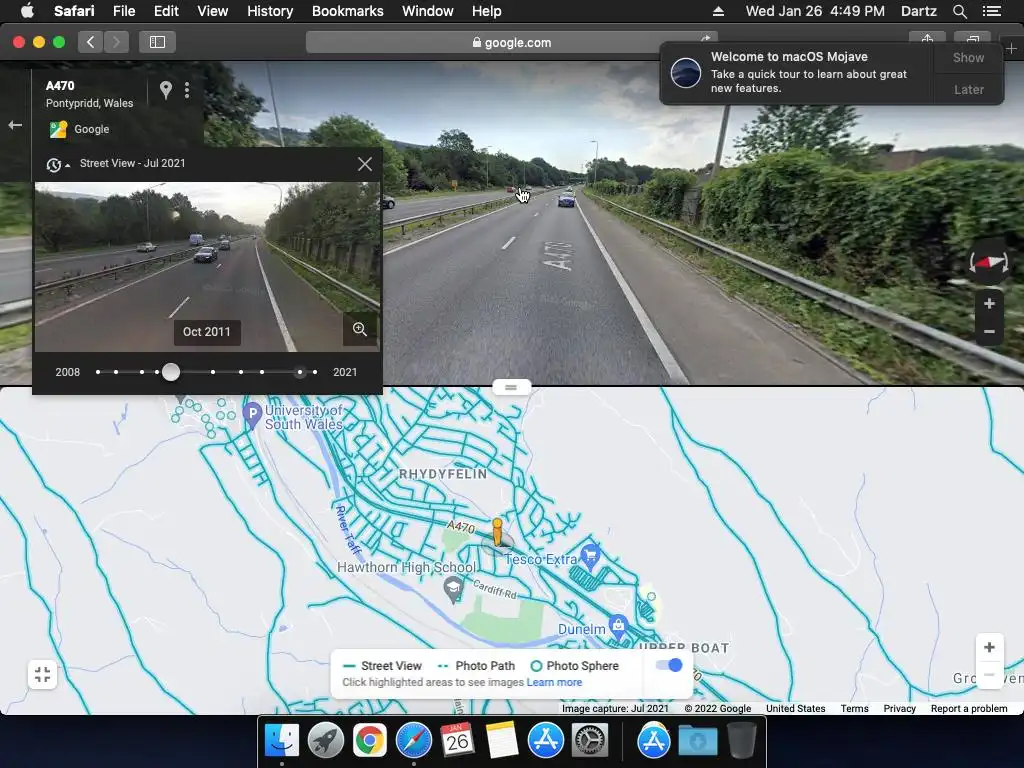Open Google Chrome from the Dock
Viewport: 1024px width, 768px height.
(370, 741)
